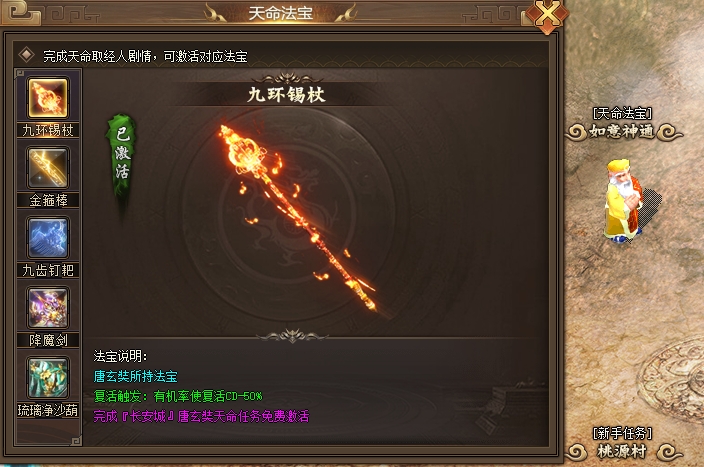Select the 琉璃净沙葫 gourd icon
The image size is (704, 467).
coord(48,378)
